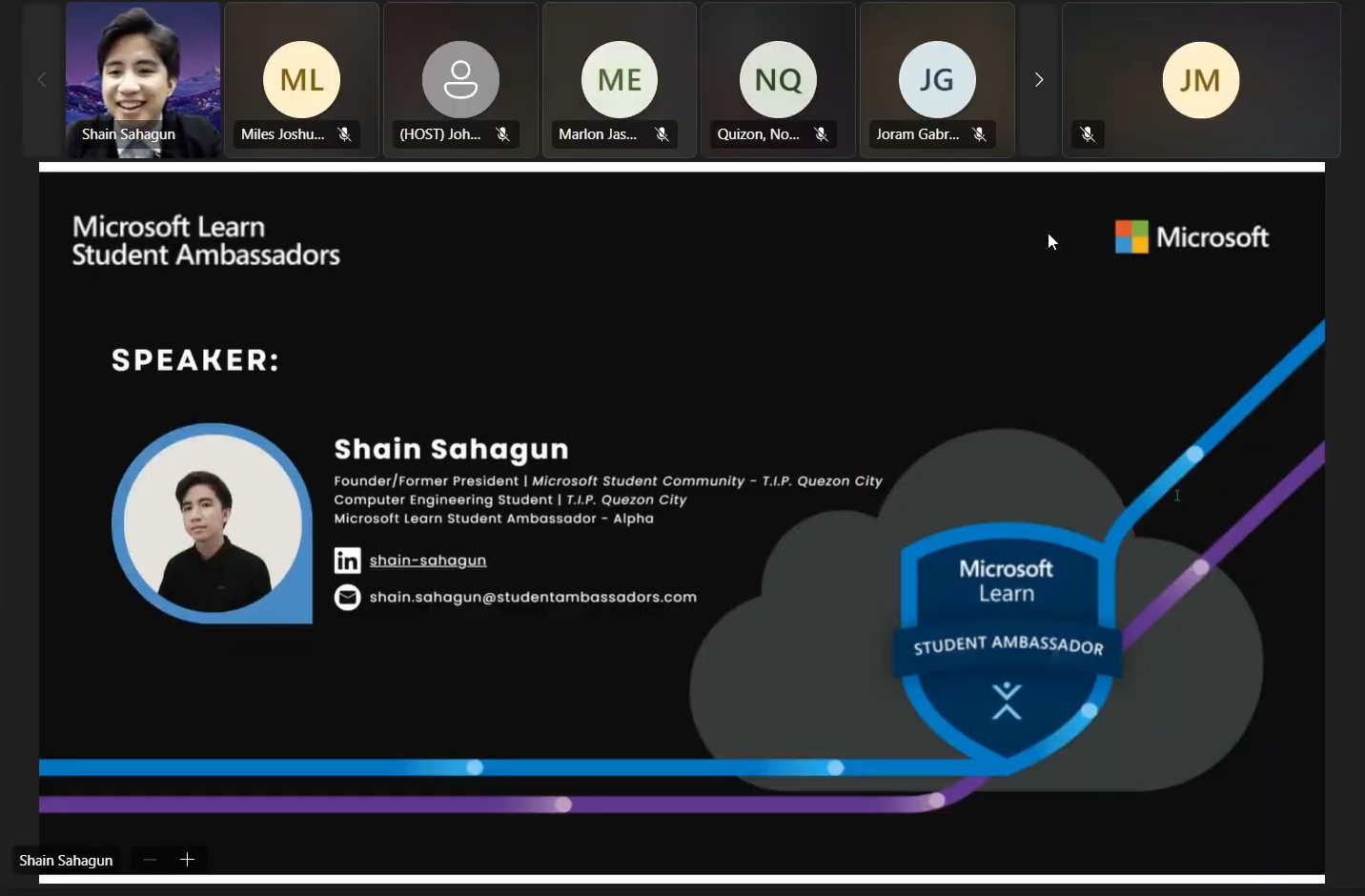This screenshot has width=1365, height=896.
Task: Open the shain-sahagun LinkedIn link
Action: point(428,560)
